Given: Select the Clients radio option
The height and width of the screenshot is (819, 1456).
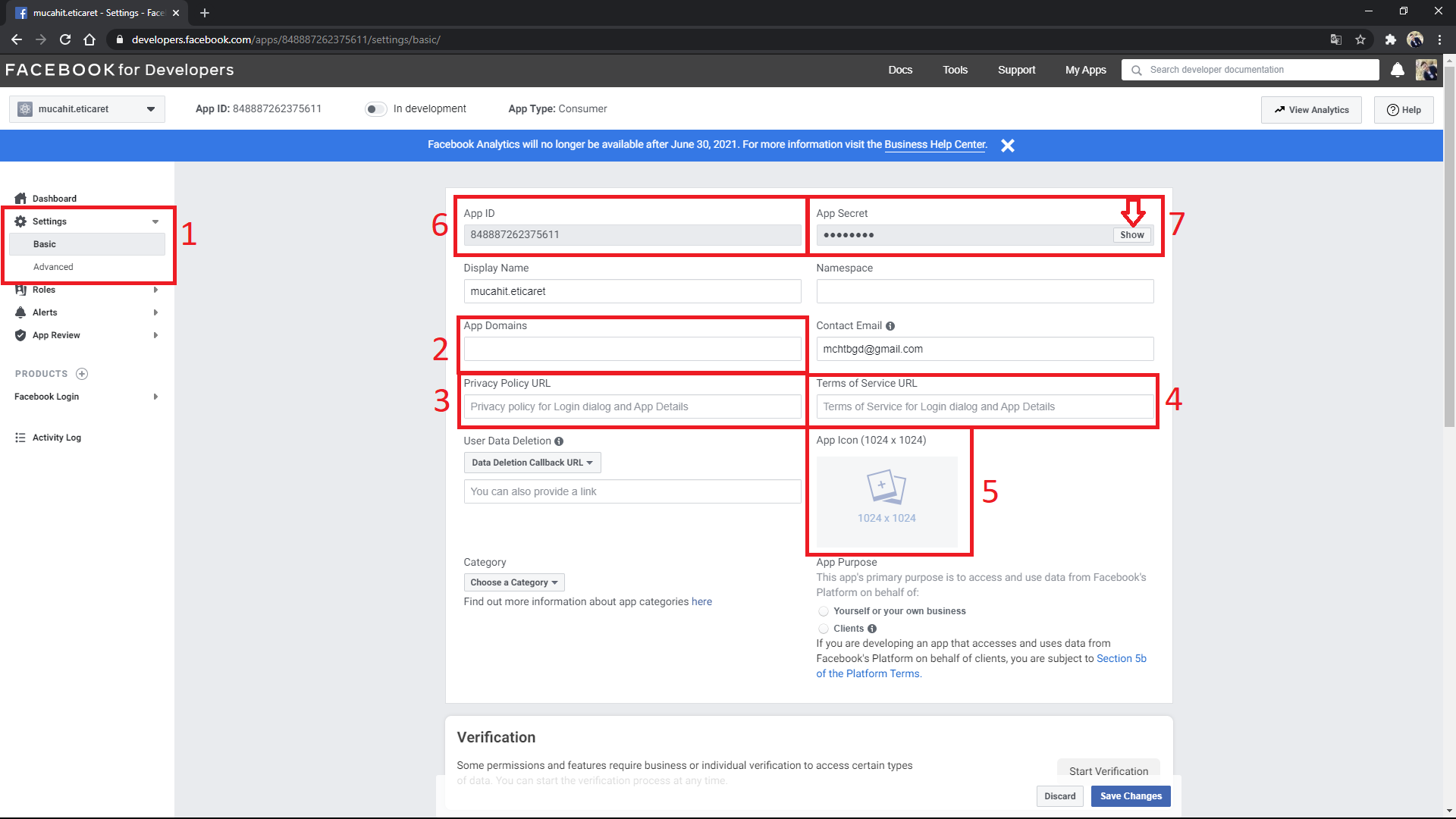Looking at the screenshot, I should tap(824, 629).
